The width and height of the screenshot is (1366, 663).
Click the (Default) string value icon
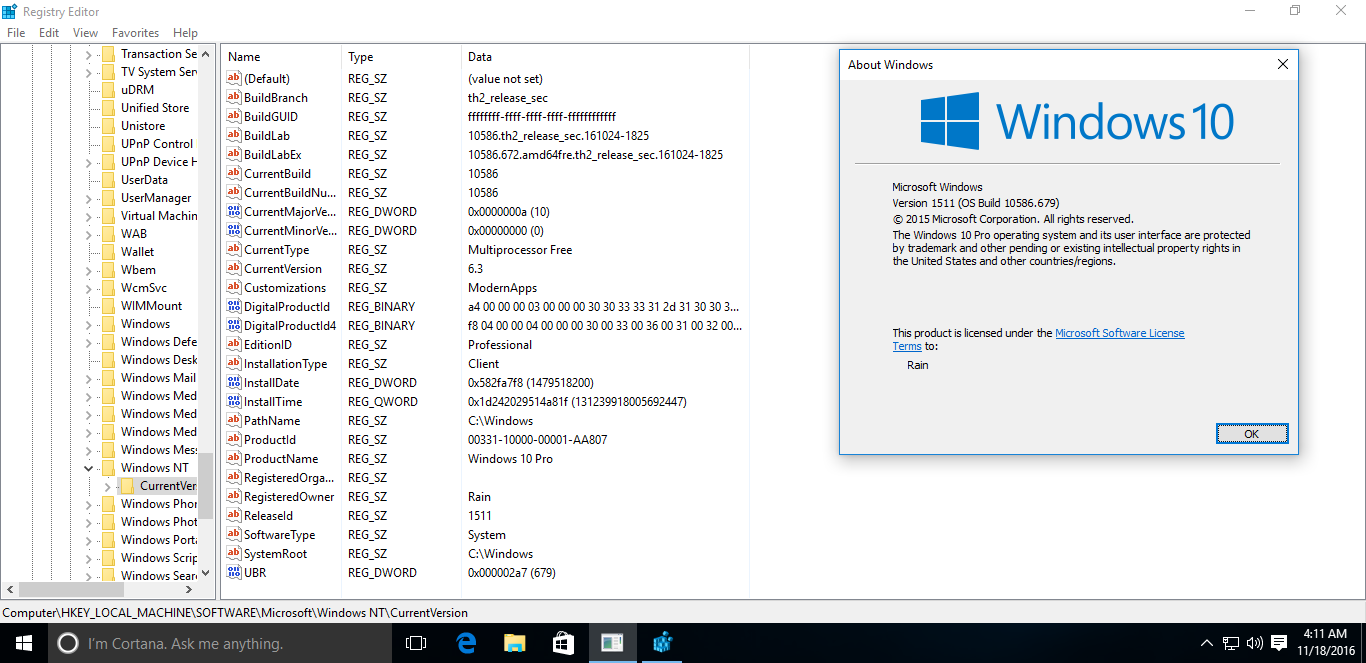234,79
